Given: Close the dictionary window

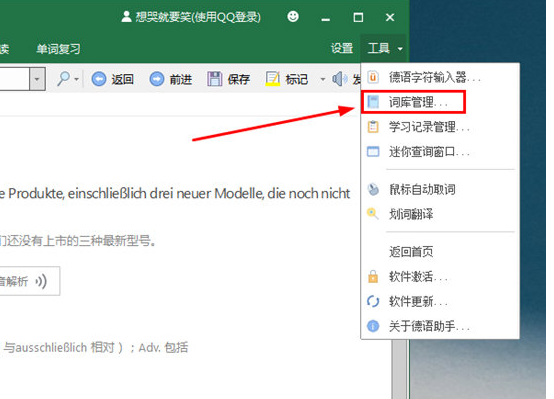Looking at the screenshot, I should [390, 17].
